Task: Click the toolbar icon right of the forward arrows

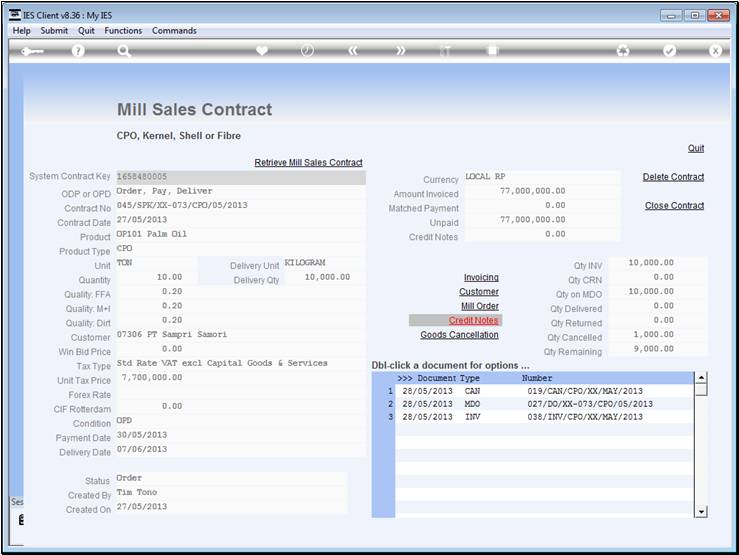Action: point(445,51)
